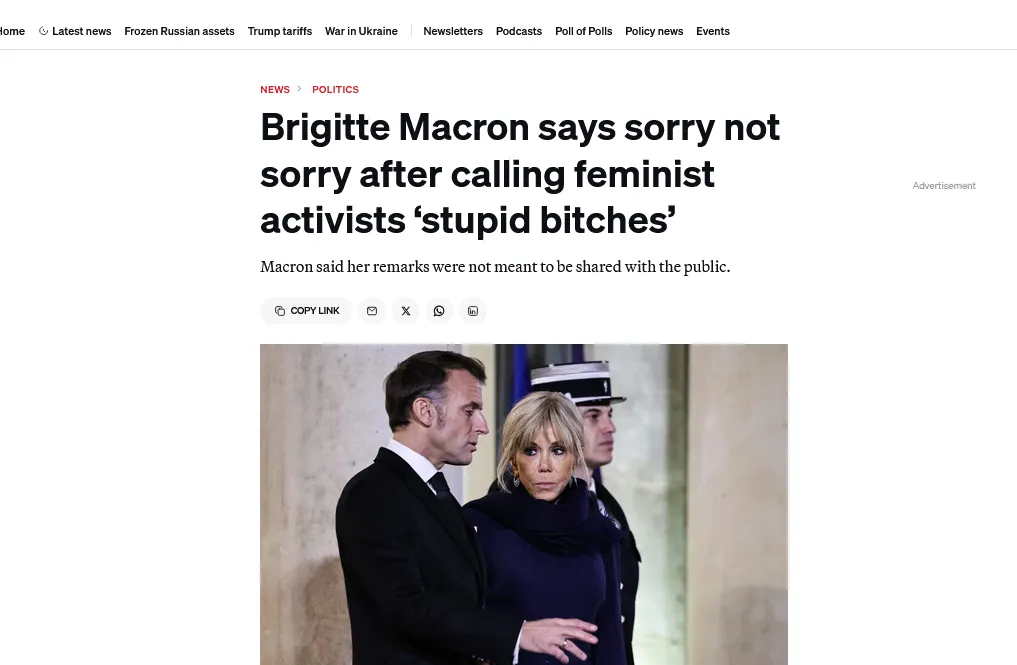
Task: Share article on X icon
Action: coord(405,311)
